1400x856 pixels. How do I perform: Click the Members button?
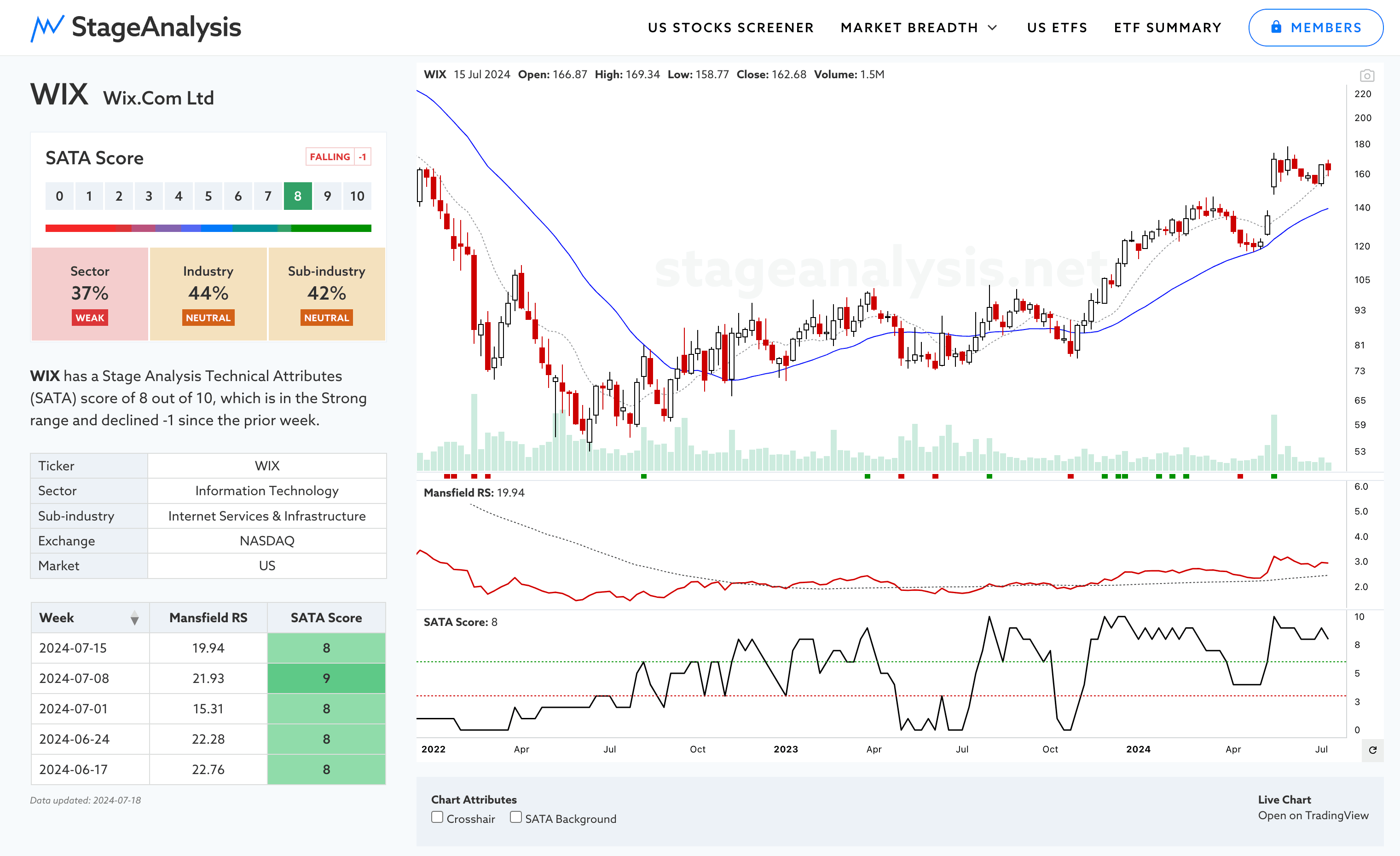pos(1315,27)
